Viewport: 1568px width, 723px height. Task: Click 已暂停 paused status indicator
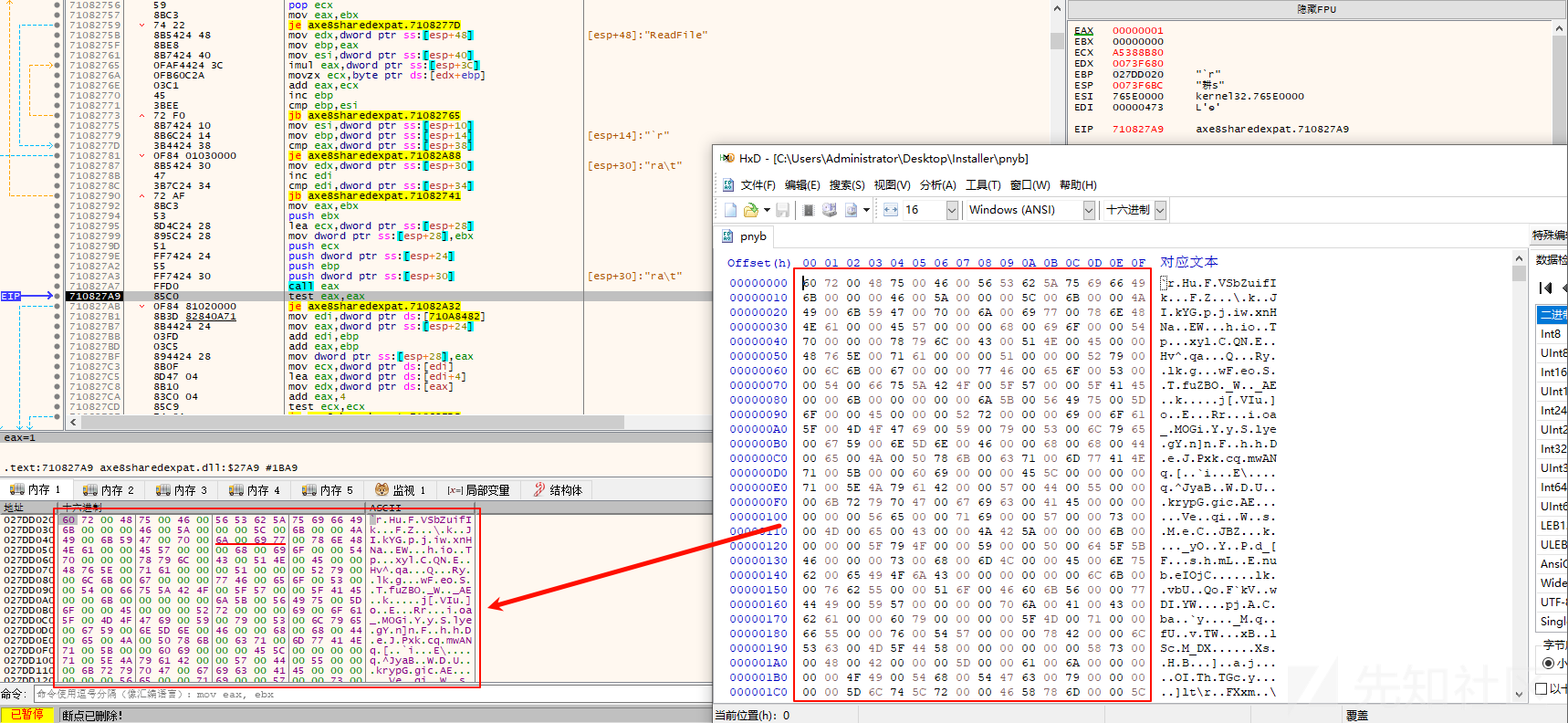coord(26,715)
